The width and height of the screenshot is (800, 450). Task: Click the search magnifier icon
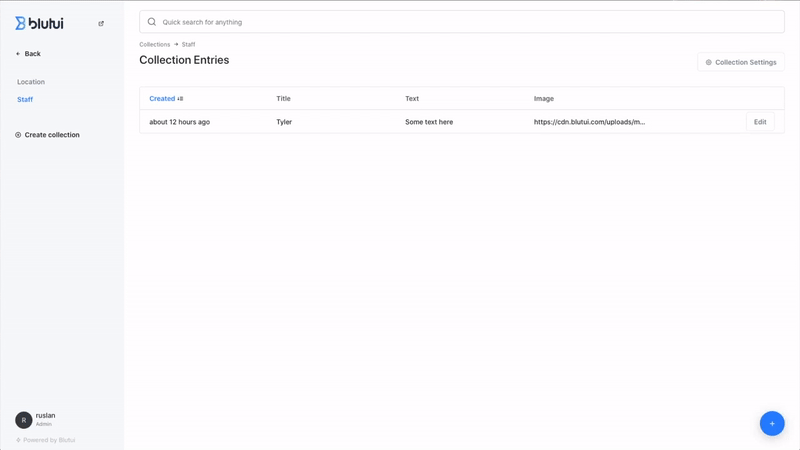pos(152,22)
